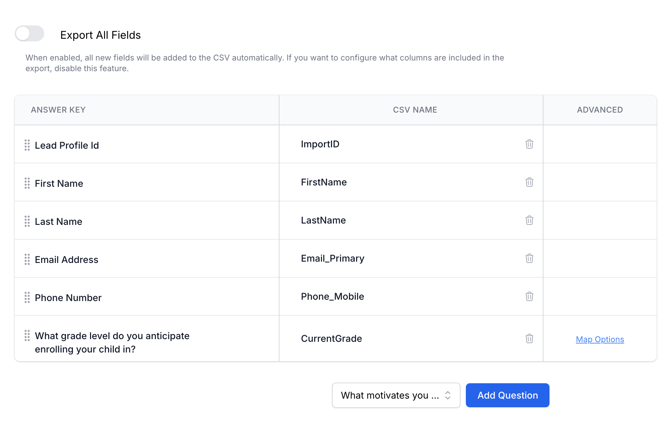Delete the Phone_Mobile field row
Image resolution: width=670 pixels, height=423 pixels.
[529, 296]
